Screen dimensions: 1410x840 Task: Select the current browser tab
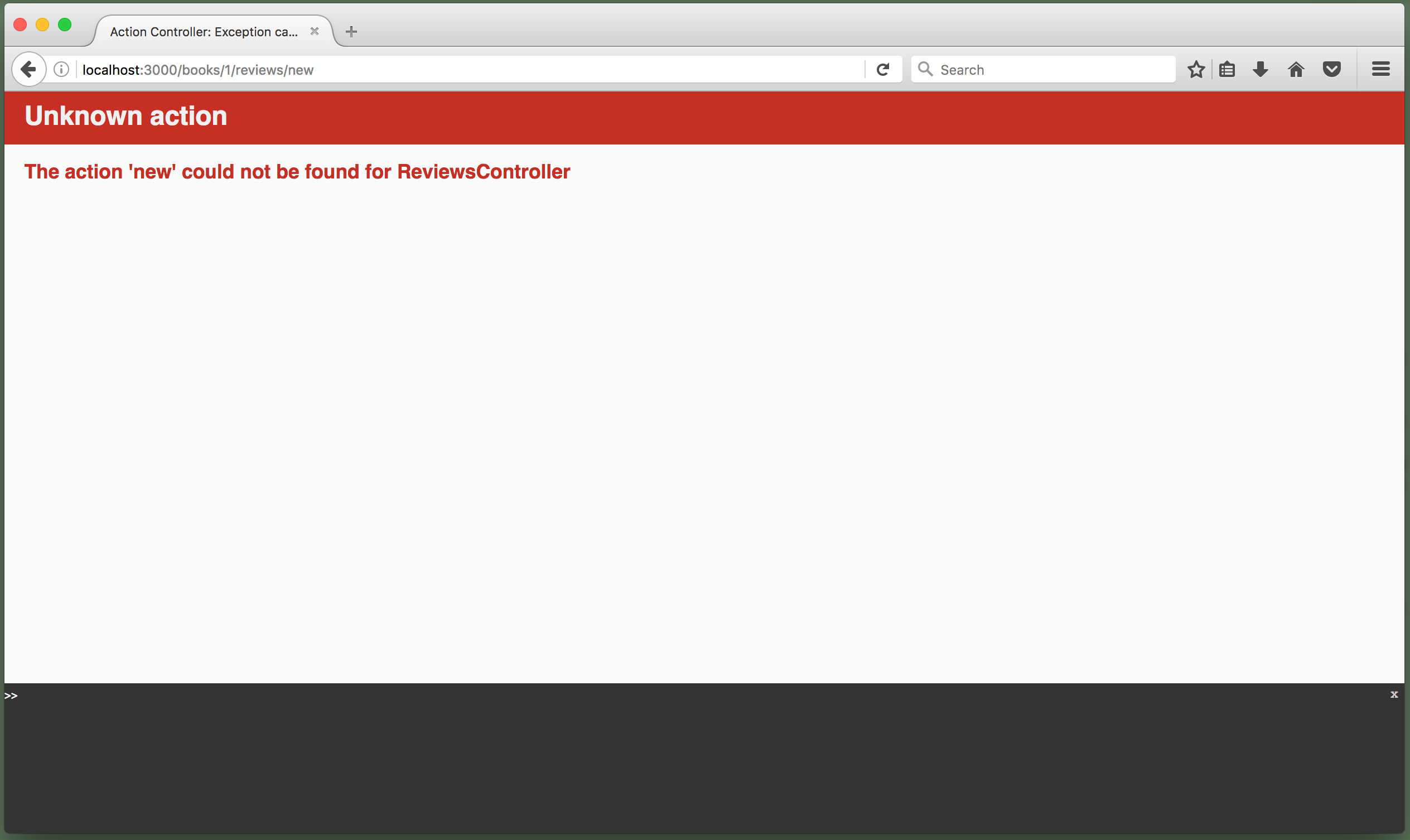pos(209,31)
